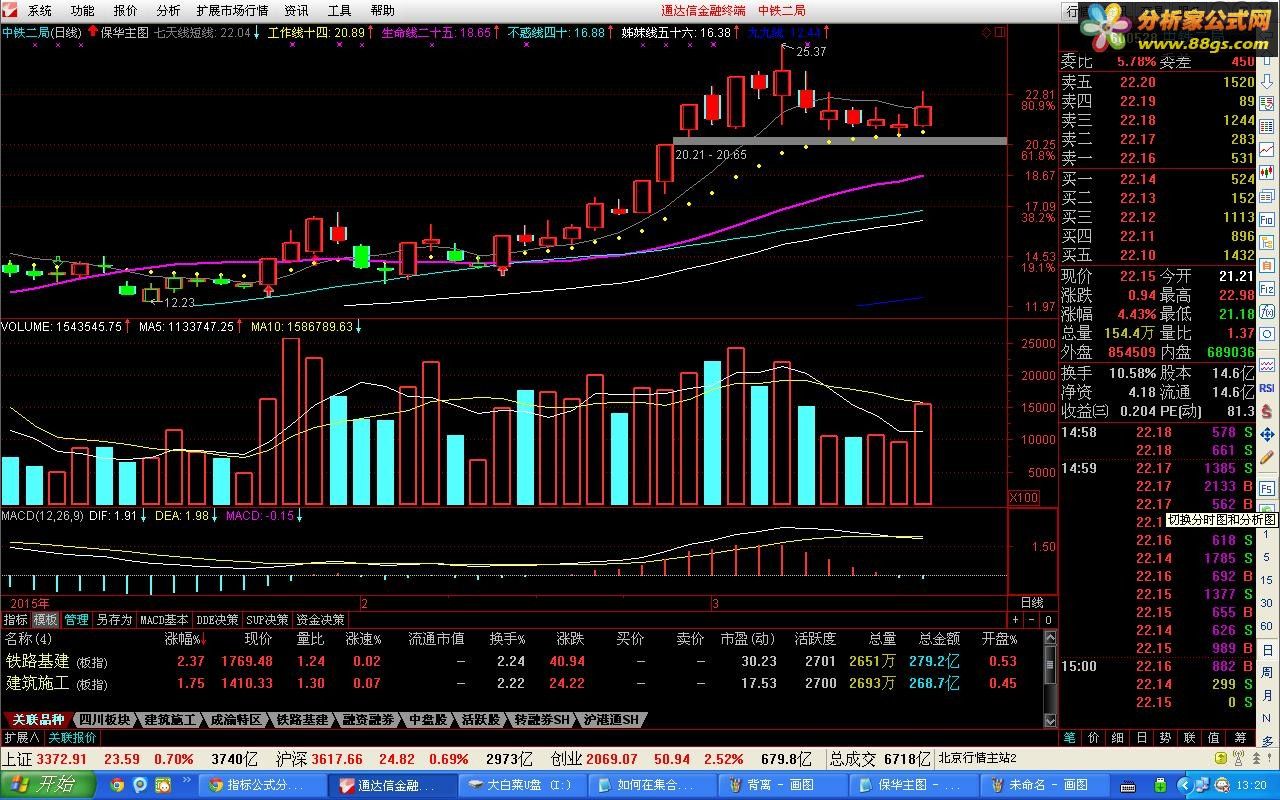
Task: Open the 帮助 menu
Action: tap(382, 10)
